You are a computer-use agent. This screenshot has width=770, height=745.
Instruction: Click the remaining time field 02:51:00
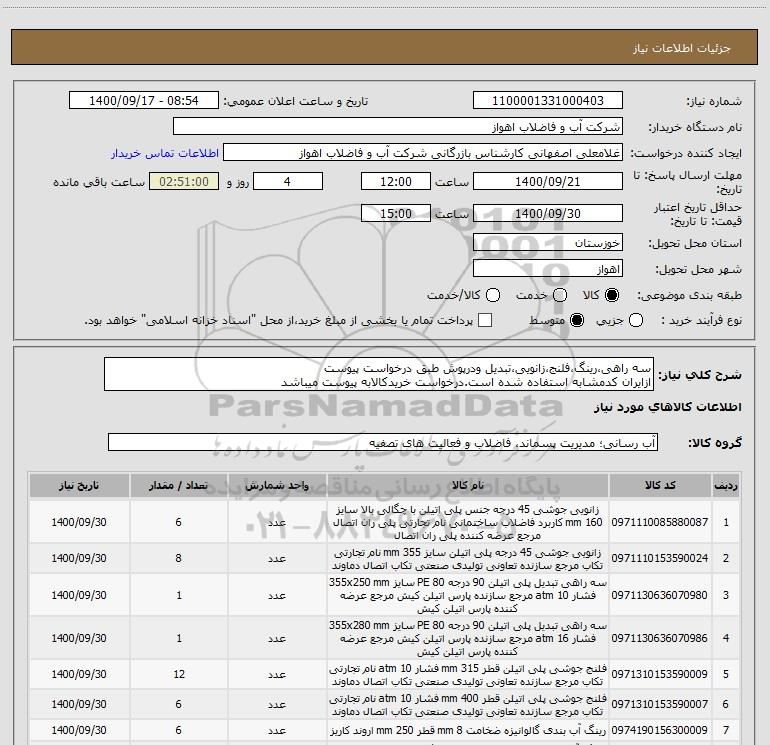184,181
